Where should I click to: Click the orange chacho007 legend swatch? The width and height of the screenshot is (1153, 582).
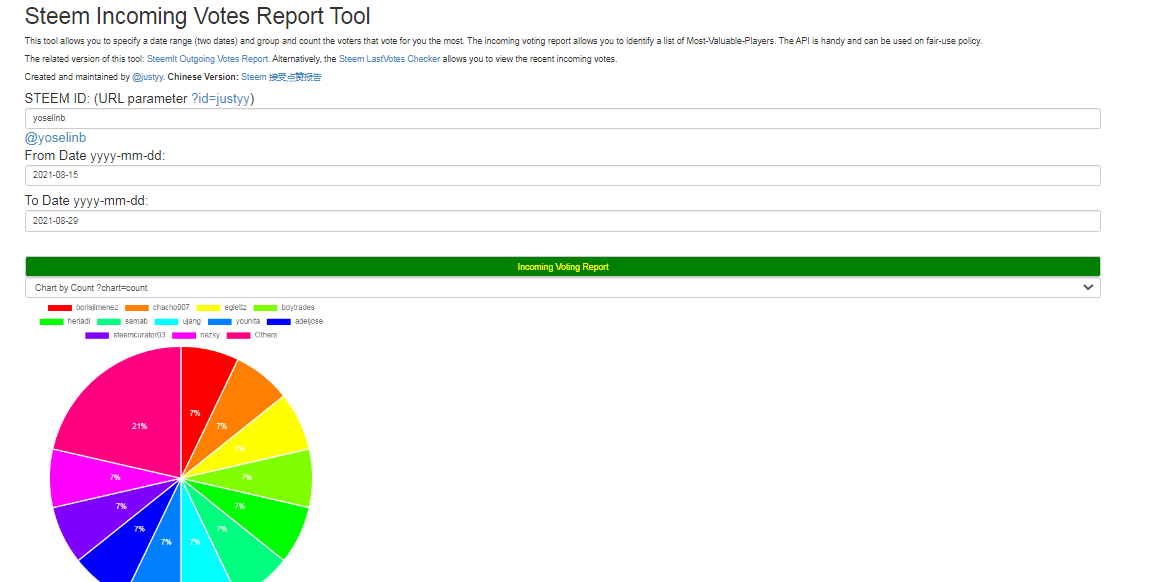tap(137, 308)
